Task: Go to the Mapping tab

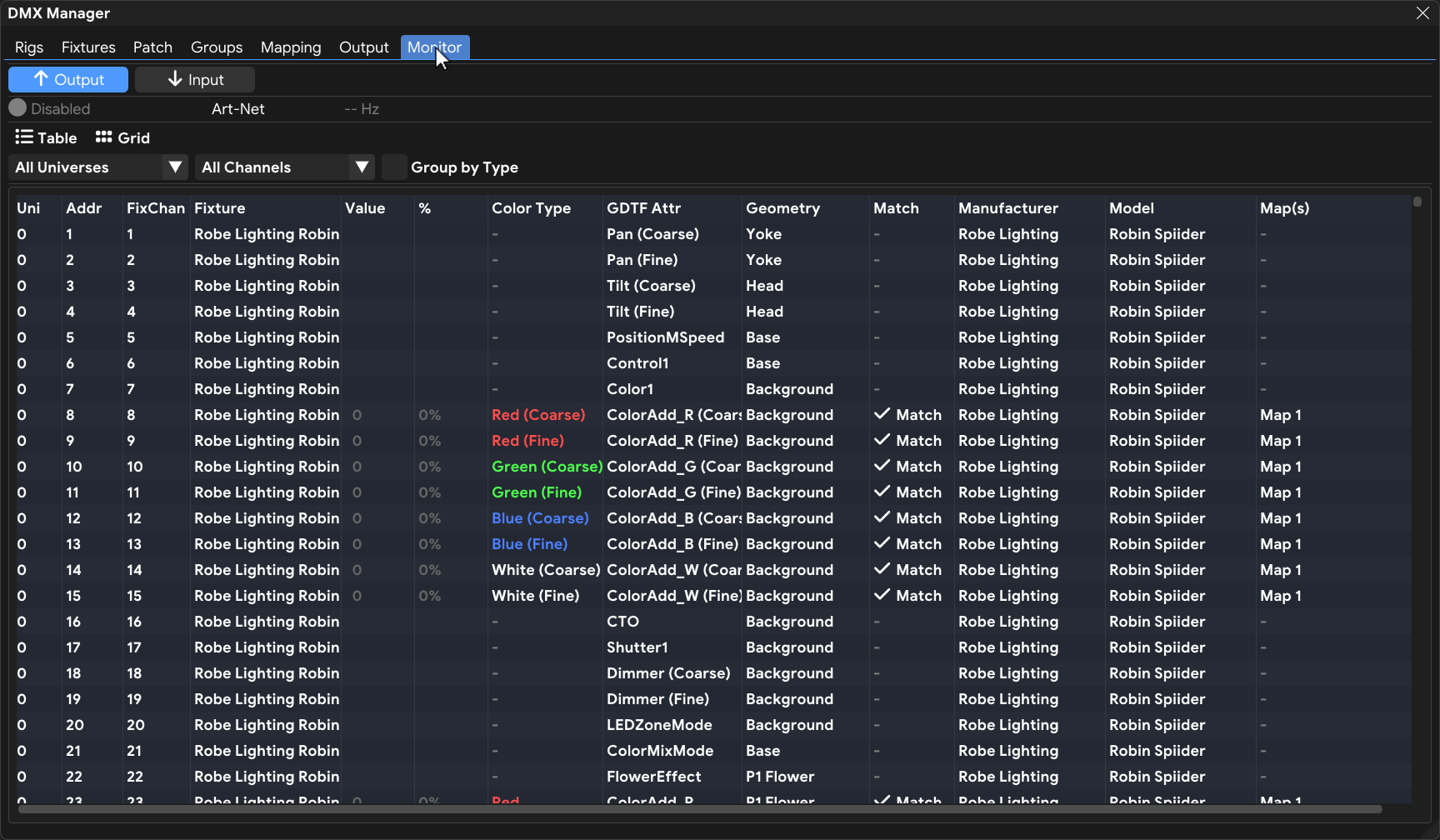Action: click(x=291, y=47)
